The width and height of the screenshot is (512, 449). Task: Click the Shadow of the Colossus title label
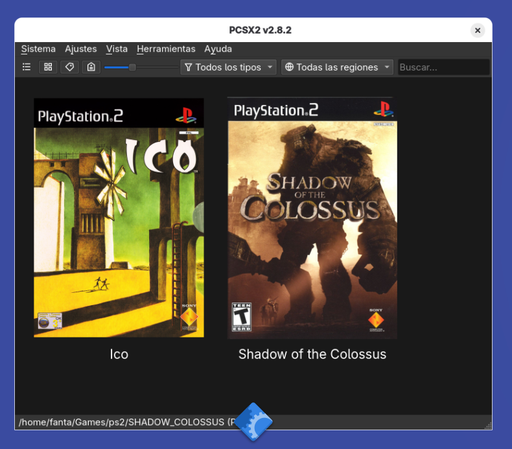coord(312,354)
